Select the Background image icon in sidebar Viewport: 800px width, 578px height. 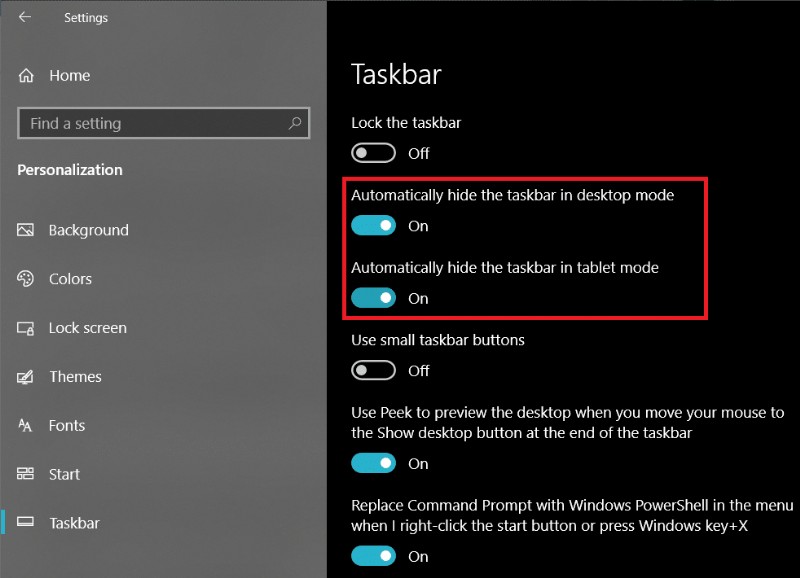pyautogui.click(x=24, y=230)
